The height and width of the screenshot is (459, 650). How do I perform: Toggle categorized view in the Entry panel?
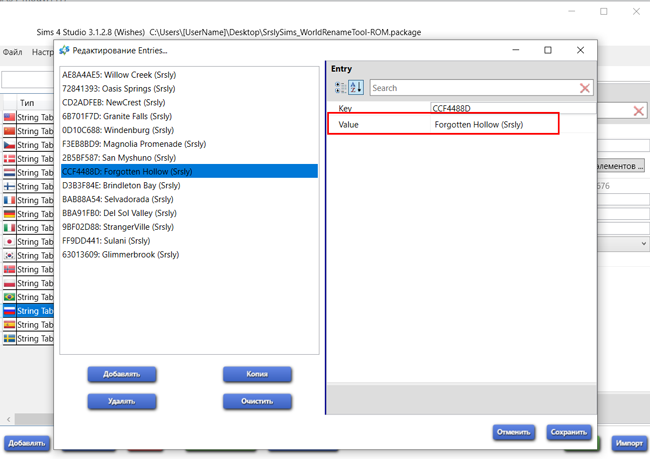pos(340,87)
